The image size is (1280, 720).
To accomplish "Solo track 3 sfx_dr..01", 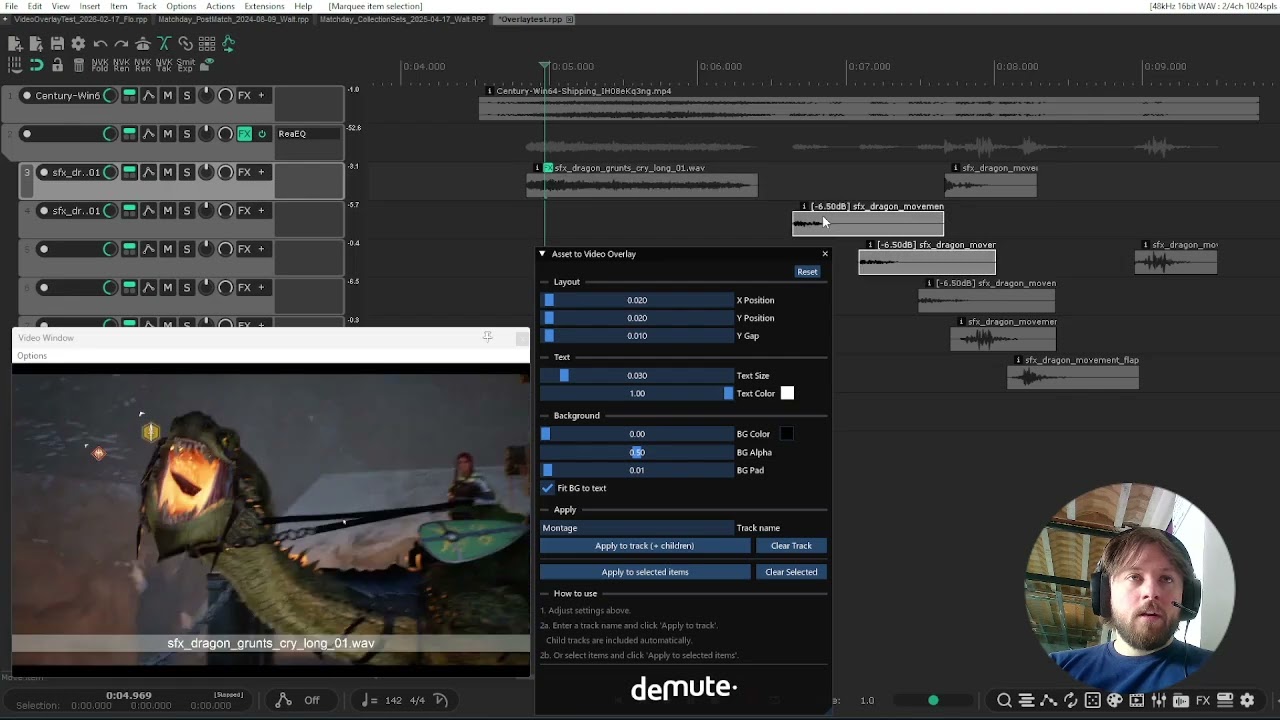I will (186, 172).
